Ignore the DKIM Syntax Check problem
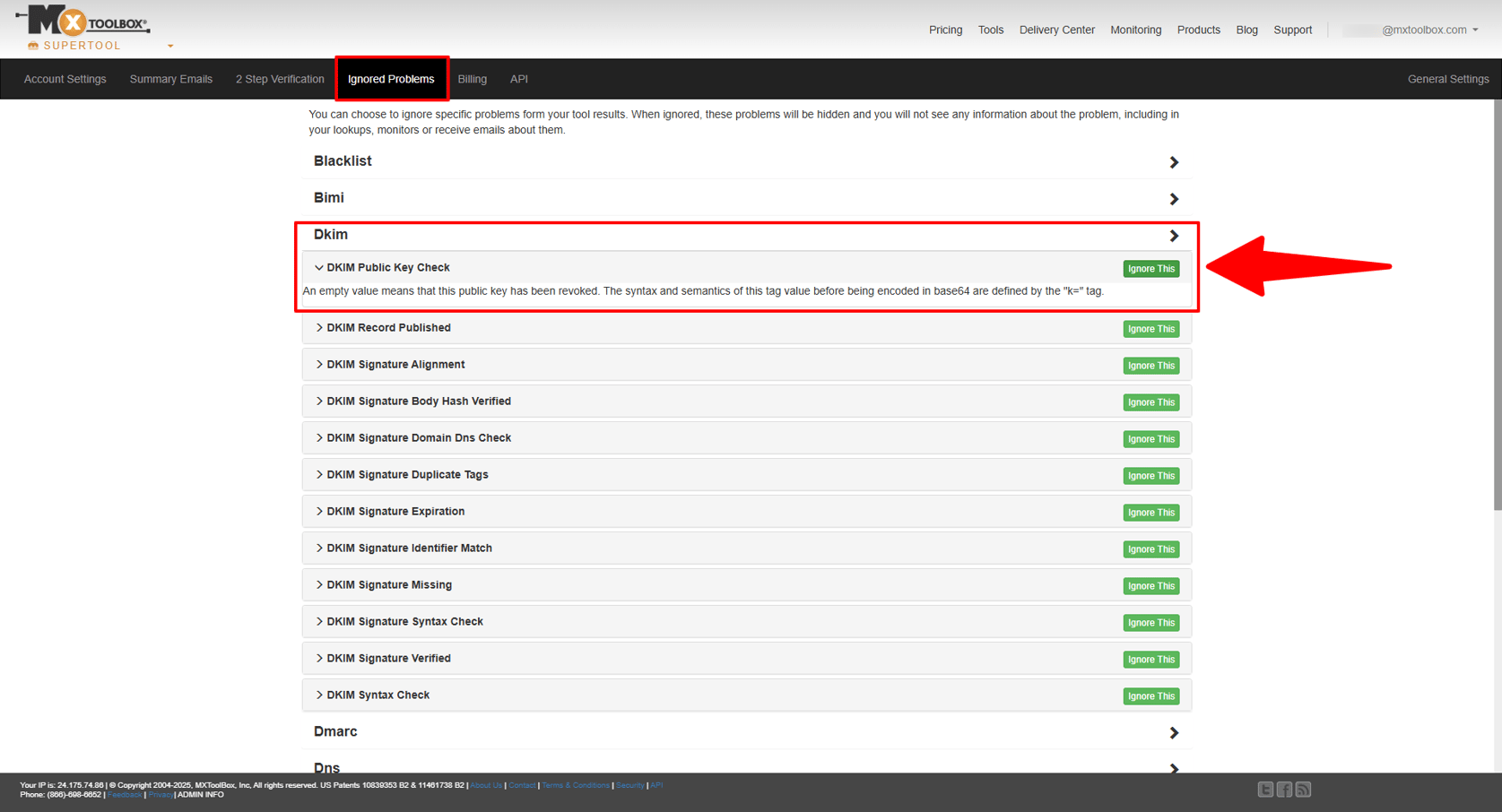Image resolution: width=1502 pixels, height=812 pixels. coord(1150,696)
